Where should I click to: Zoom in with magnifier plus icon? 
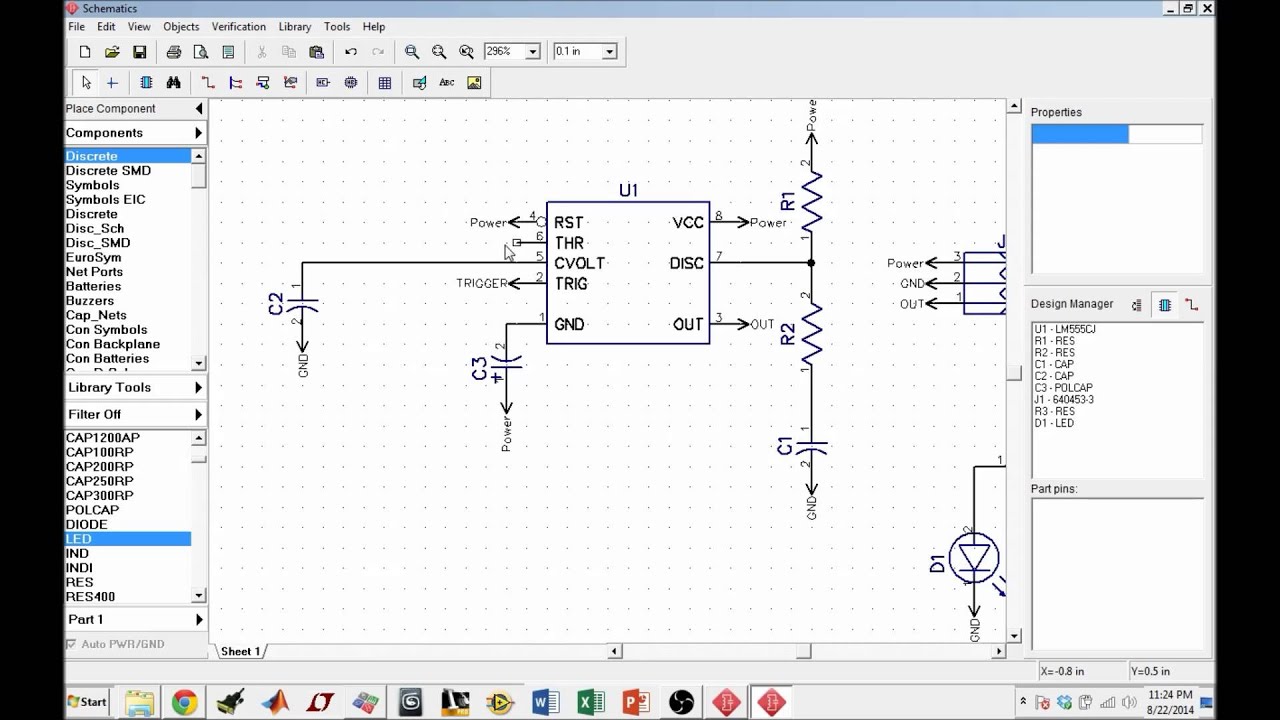point(412,52)
